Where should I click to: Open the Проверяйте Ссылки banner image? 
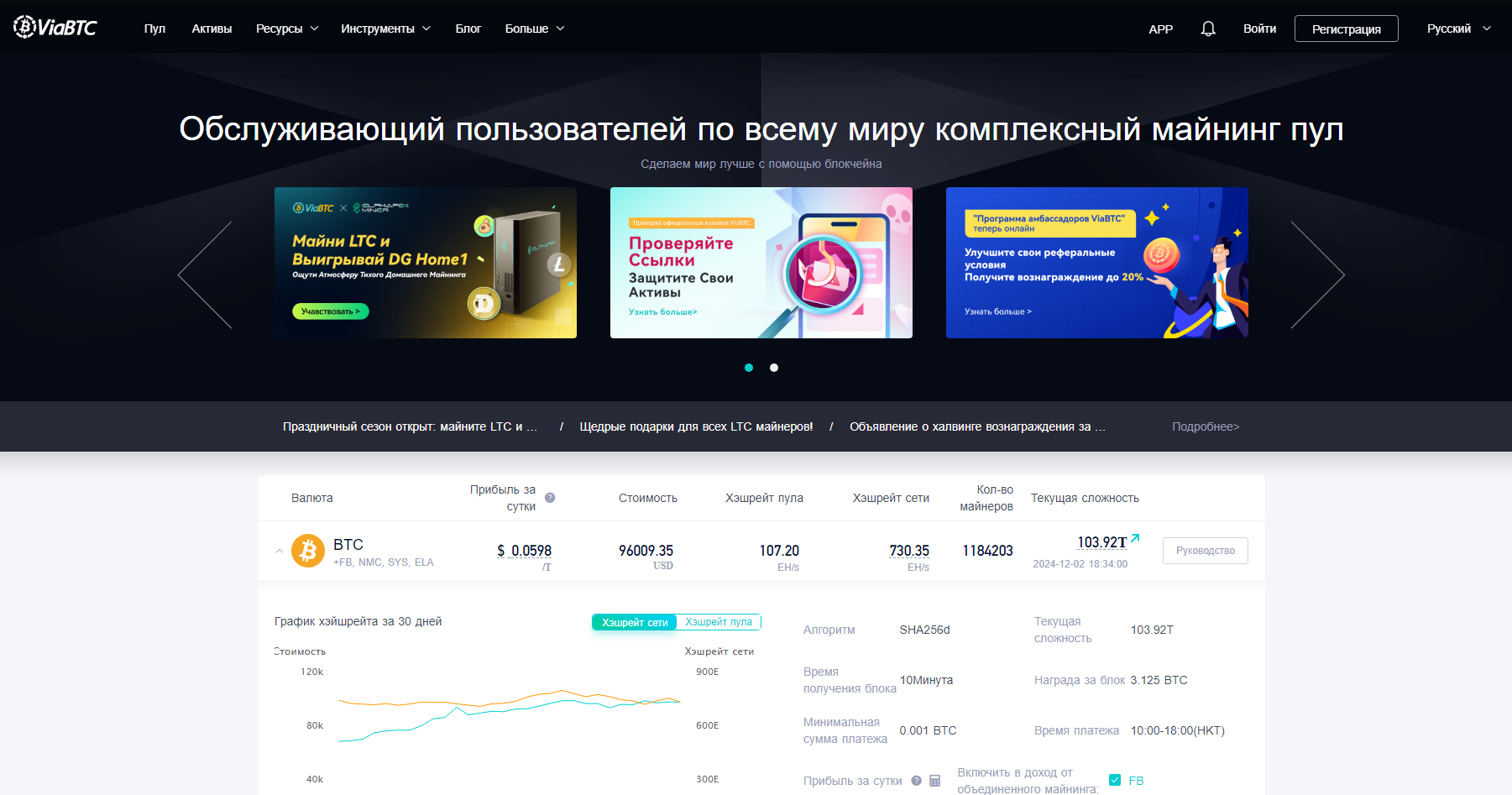coord(761,263)
